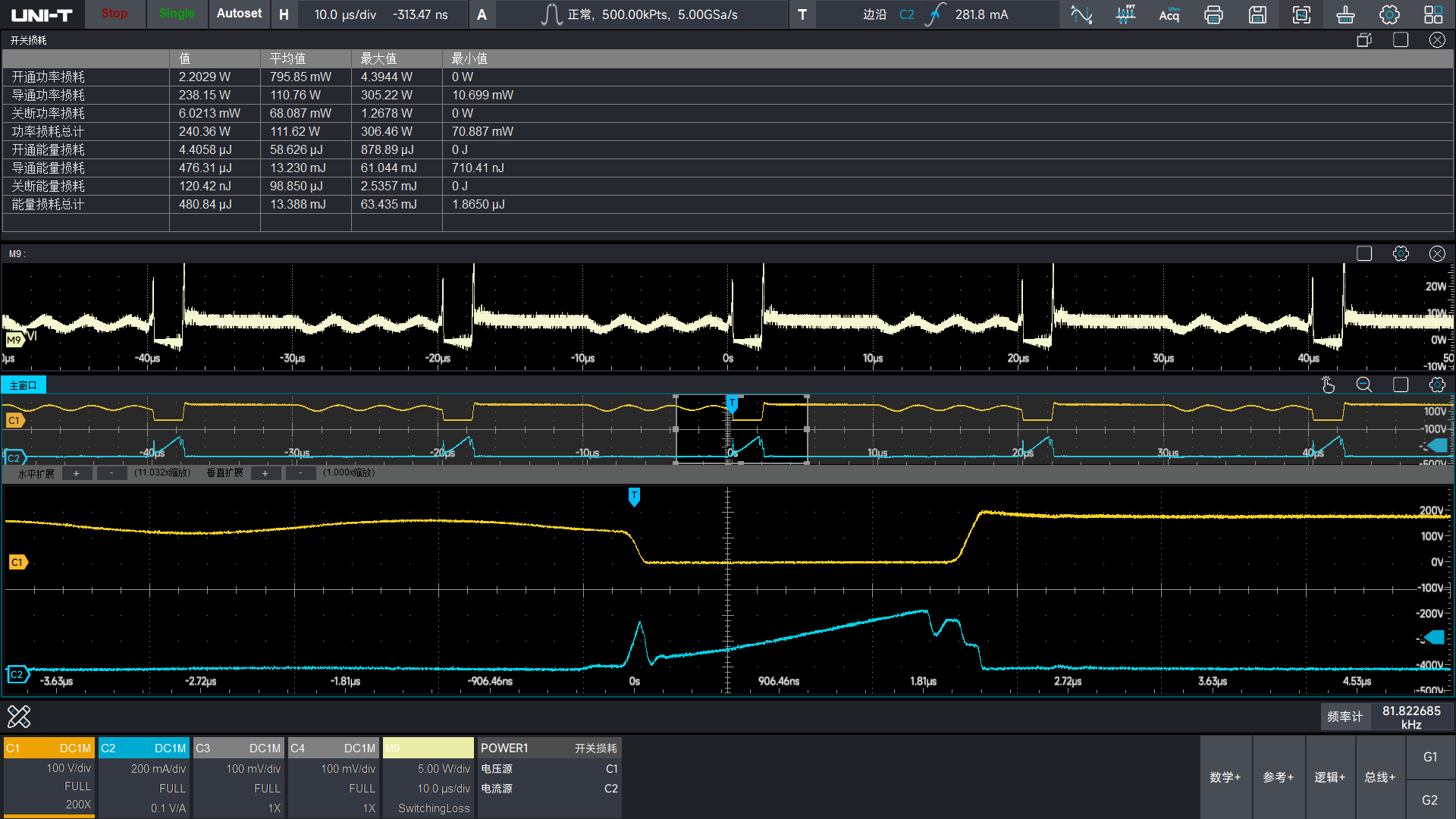Click horizontal expand plus button

[x=77, y=473]
